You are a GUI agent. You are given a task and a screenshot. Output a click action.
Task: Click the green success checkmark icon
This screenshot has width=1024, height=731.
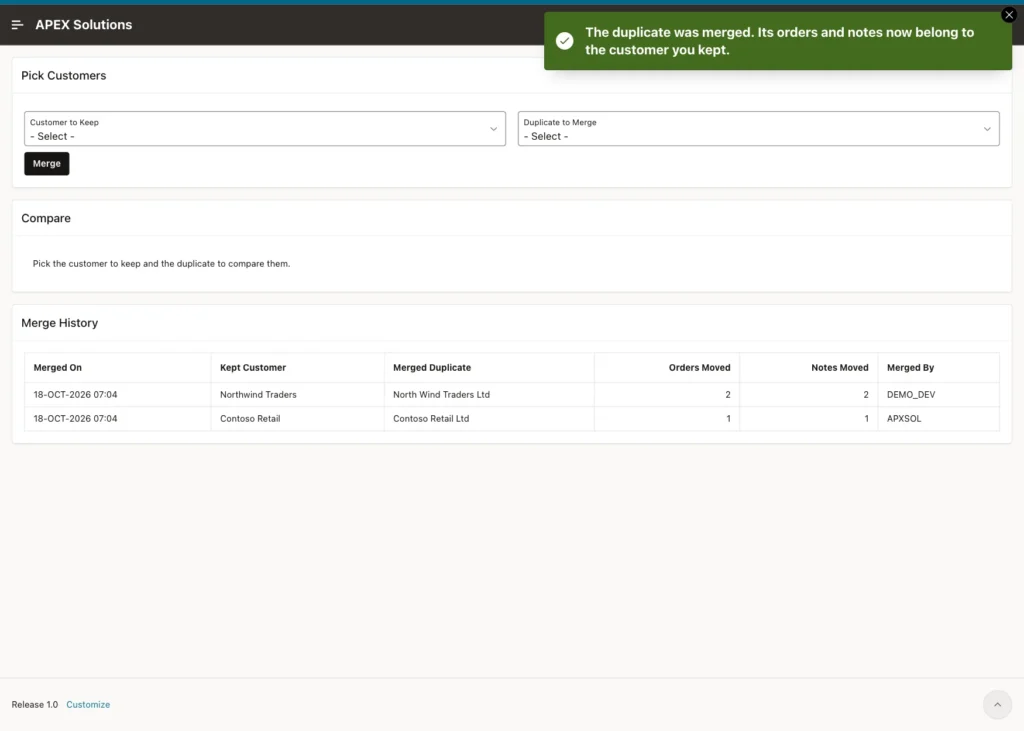coord(564,41)
